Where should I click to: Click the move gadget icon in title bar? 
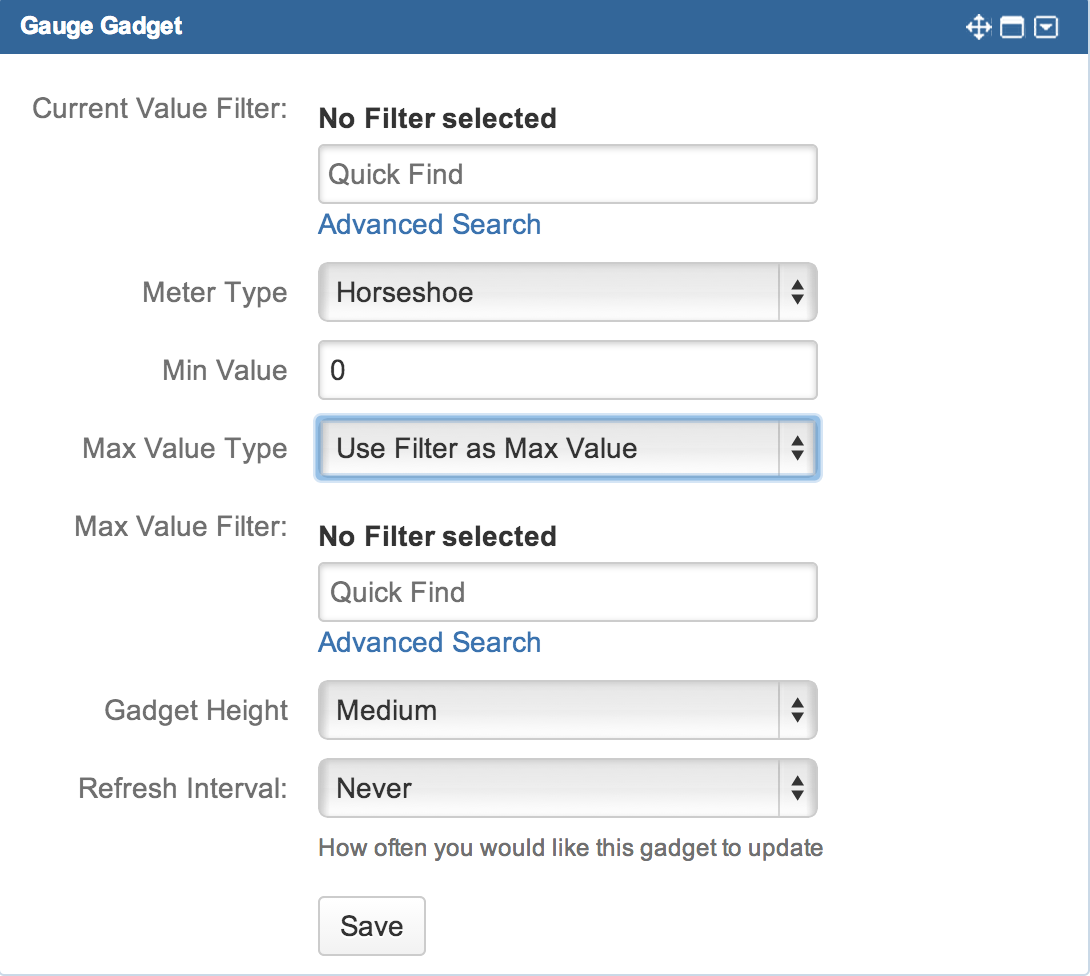[x=978, y=26]
